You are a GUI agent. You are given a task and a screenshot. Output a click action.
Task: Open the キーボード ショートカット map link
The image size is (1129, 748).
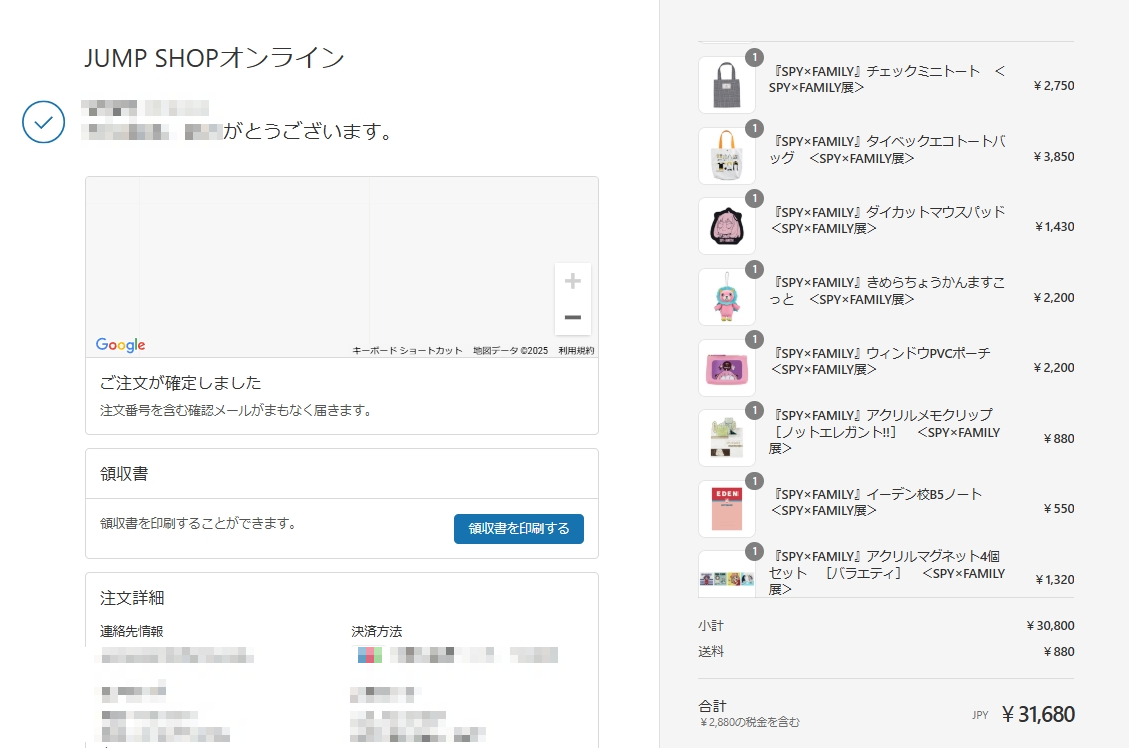pos(407,351)
